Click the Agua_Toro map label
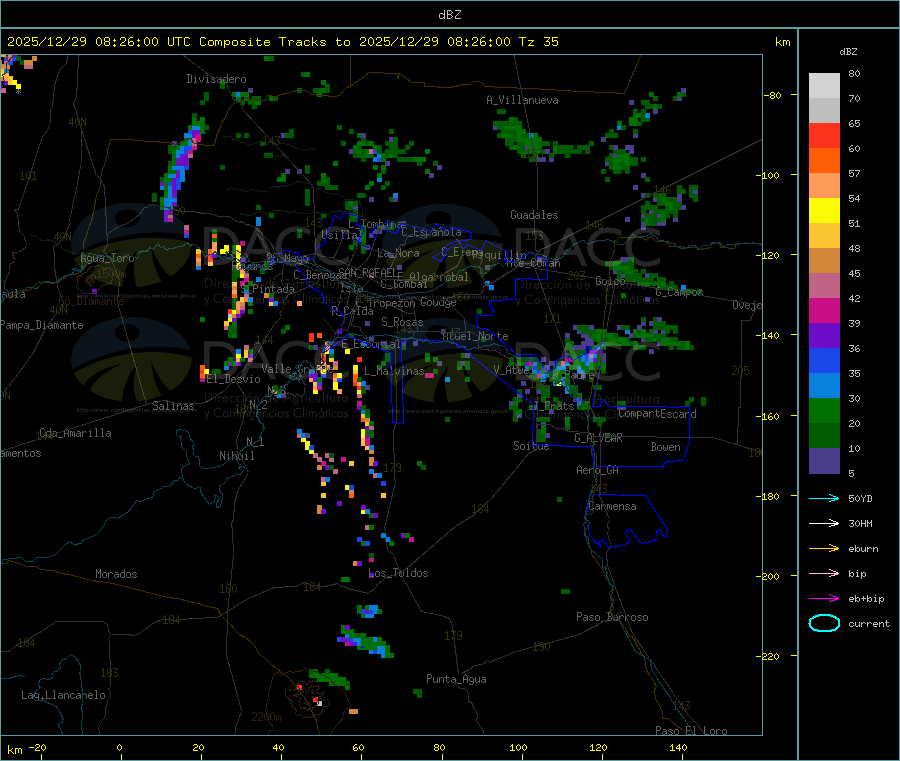This screenshot has width=900, height=761. (x=107, y=258)
